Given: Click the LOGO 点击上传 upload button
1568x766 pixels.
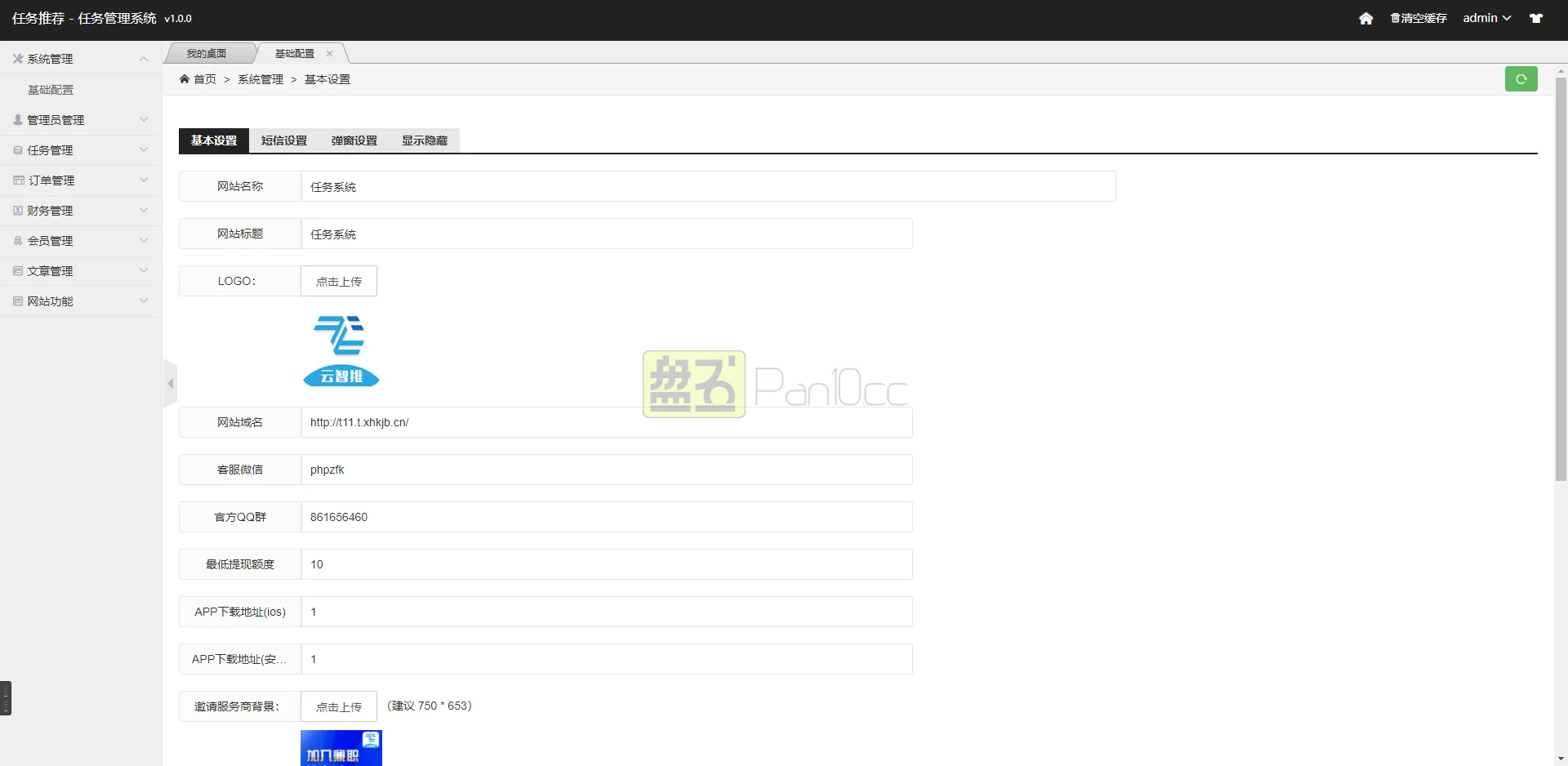Looking at the screenshot, I should [339, 280].
